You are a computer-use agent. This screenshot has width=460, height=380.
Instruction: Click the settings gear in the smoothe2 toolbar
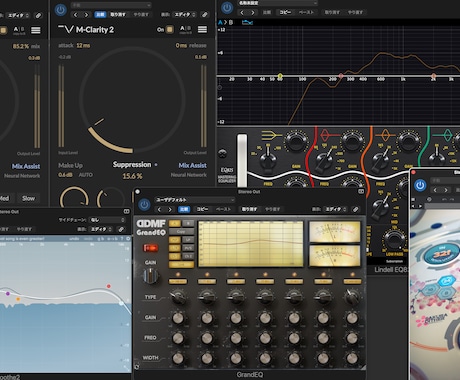128,239
